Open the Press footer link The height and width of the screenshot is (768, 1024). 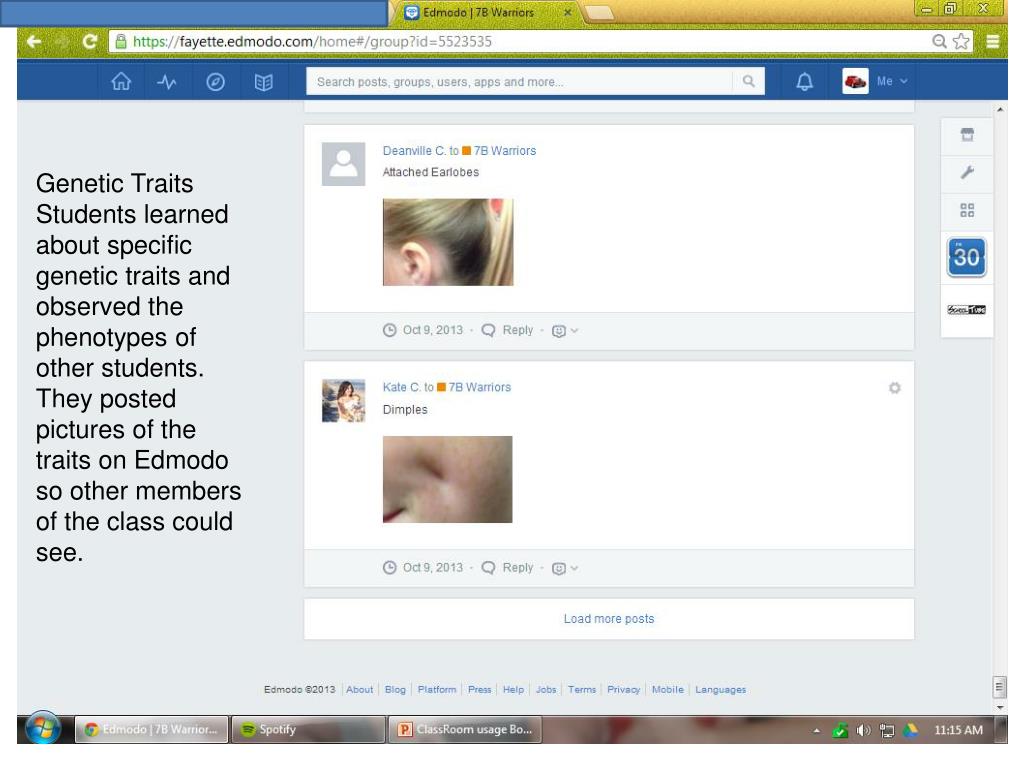479,690
